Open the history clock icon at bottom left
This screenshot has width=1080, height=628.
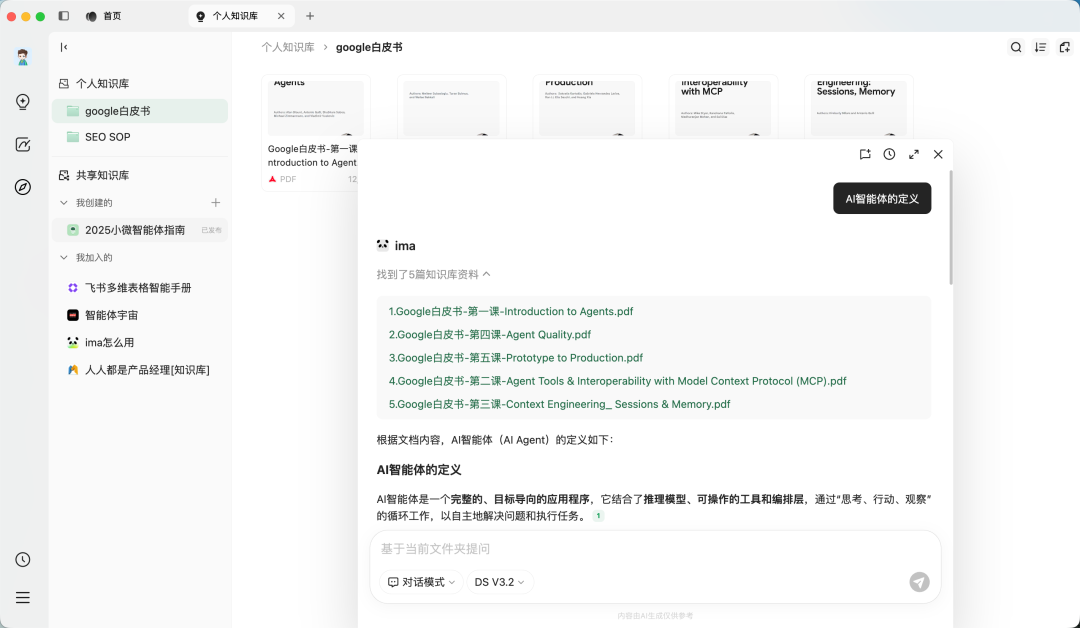pyautogui.click(x=23, y=559)
